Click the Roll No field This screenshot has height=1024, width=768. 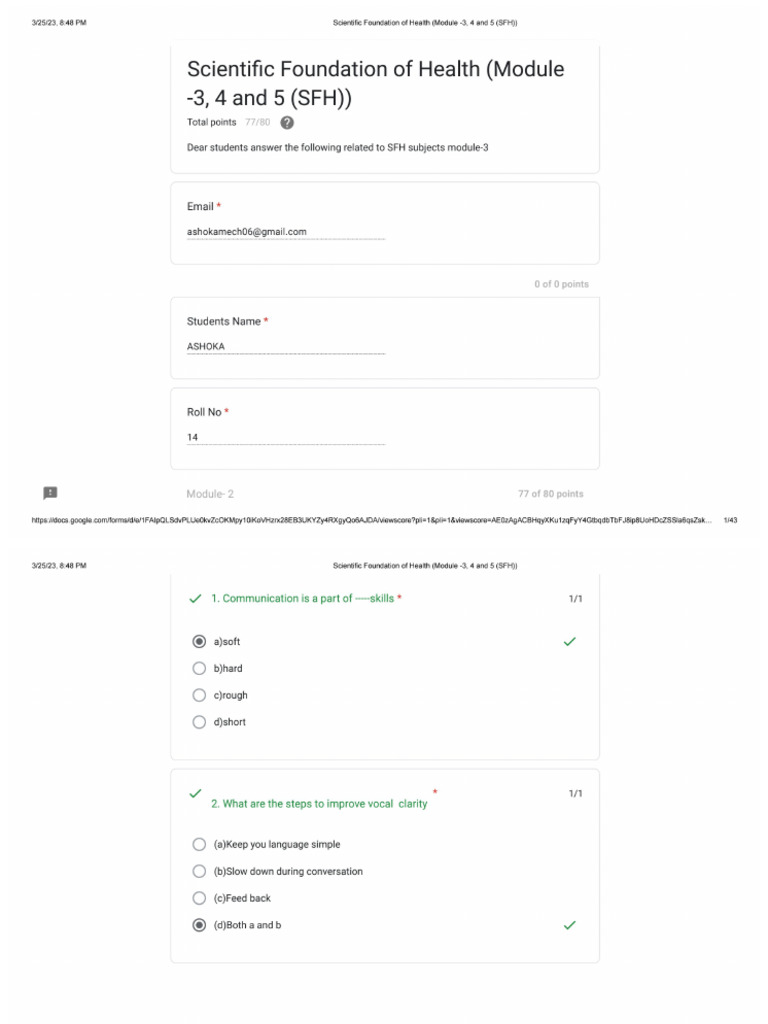pyautogui.click(x=285, y=438)
